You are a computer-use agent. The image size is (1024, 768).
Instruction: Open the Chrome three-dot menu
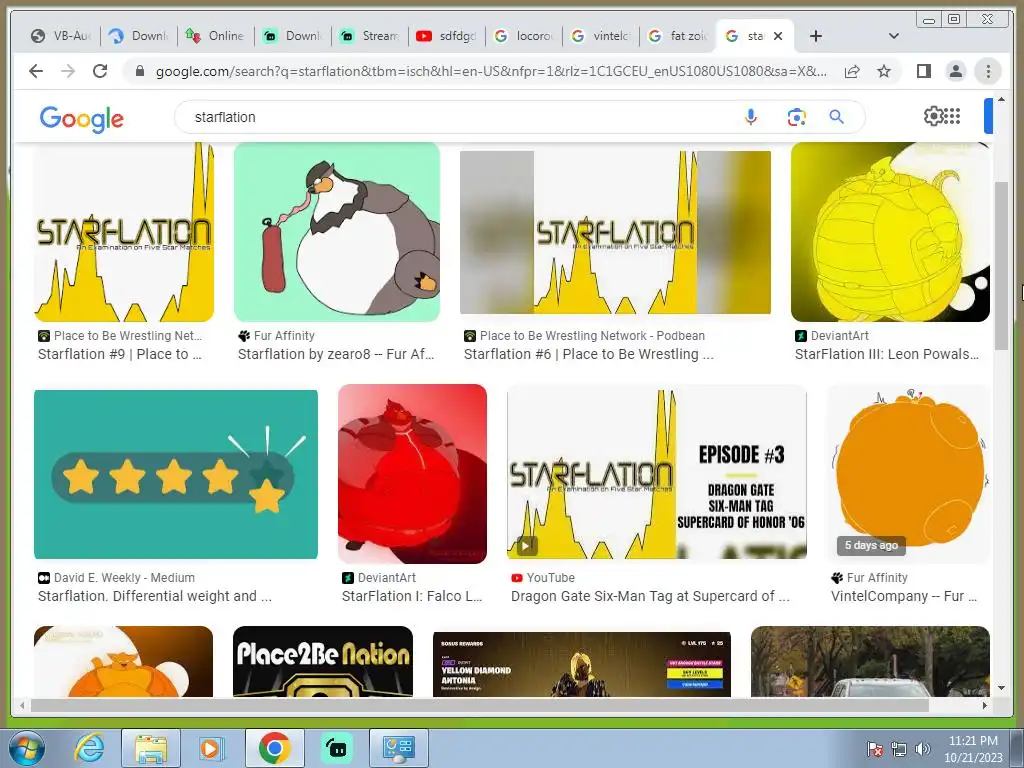click(988, 71)
